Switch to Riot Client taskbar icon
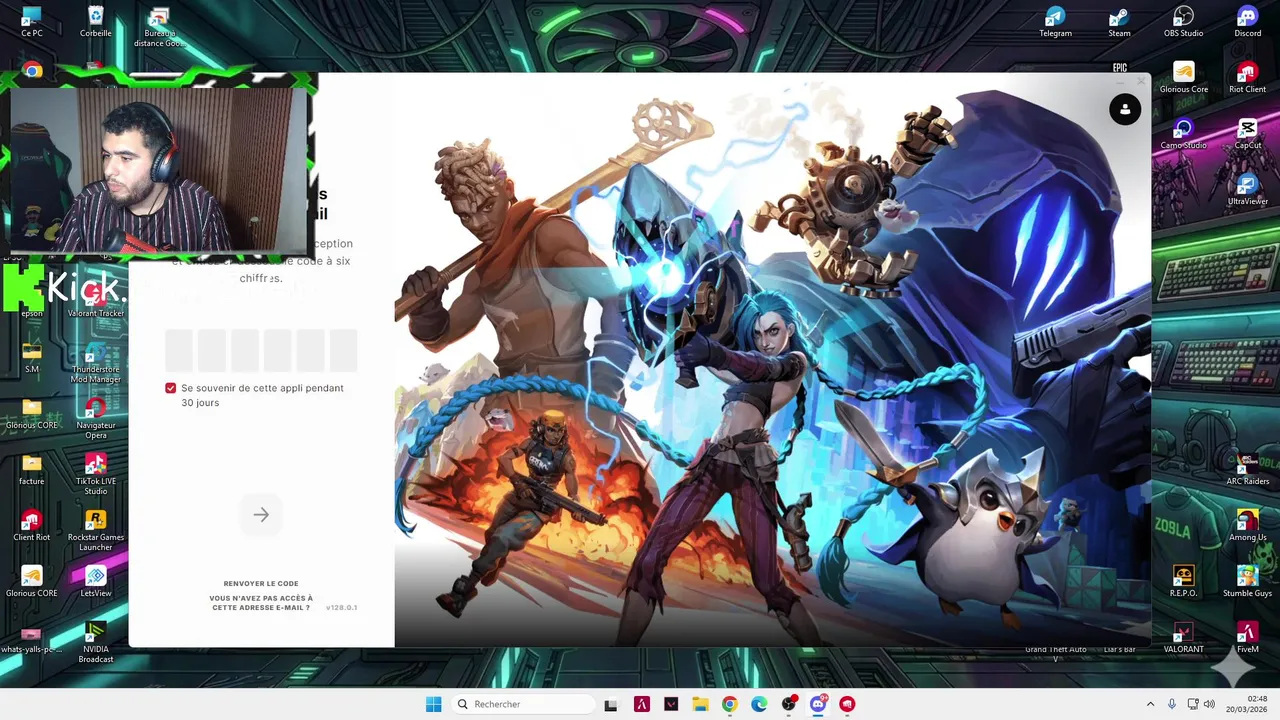1280x720 pixels. (847, 704)
